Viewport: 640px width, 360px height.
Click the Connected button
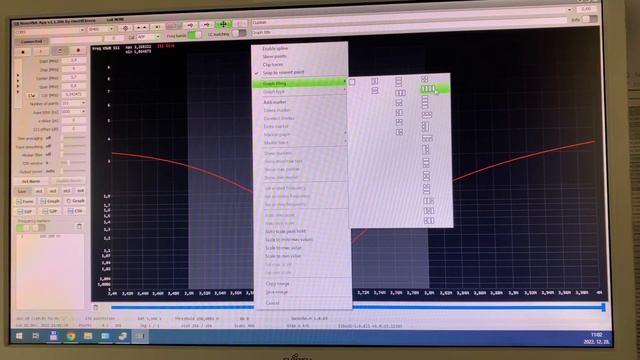[x=31, y=41]
